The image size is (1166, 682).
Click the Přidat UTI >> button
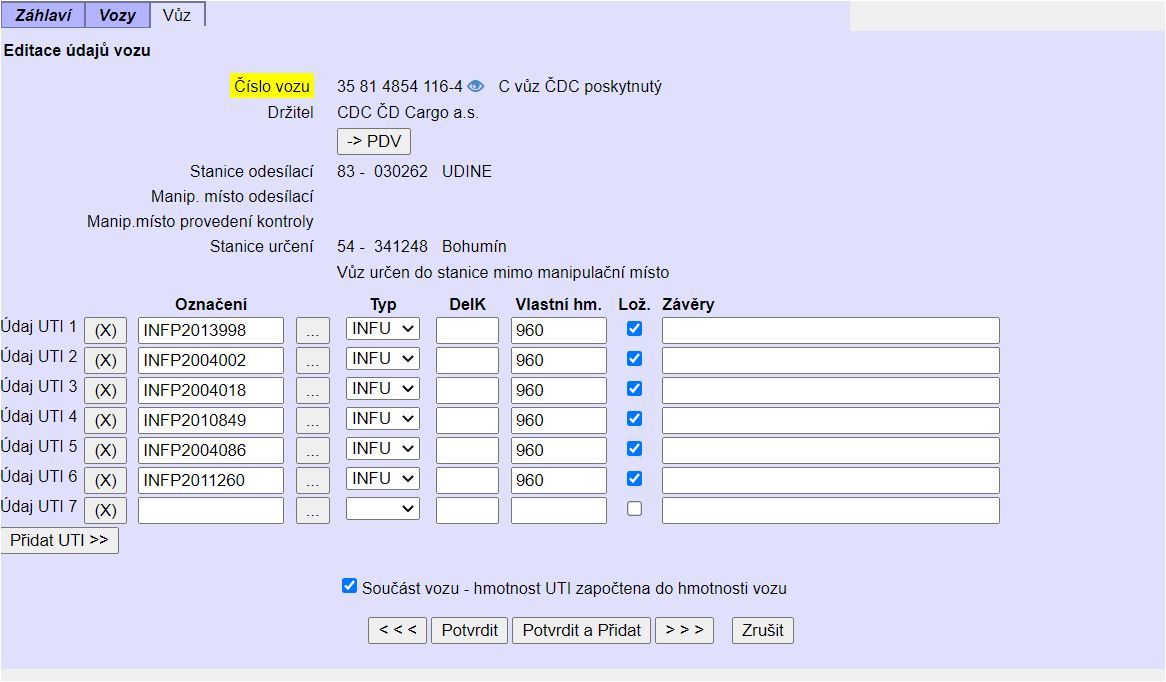60,540
